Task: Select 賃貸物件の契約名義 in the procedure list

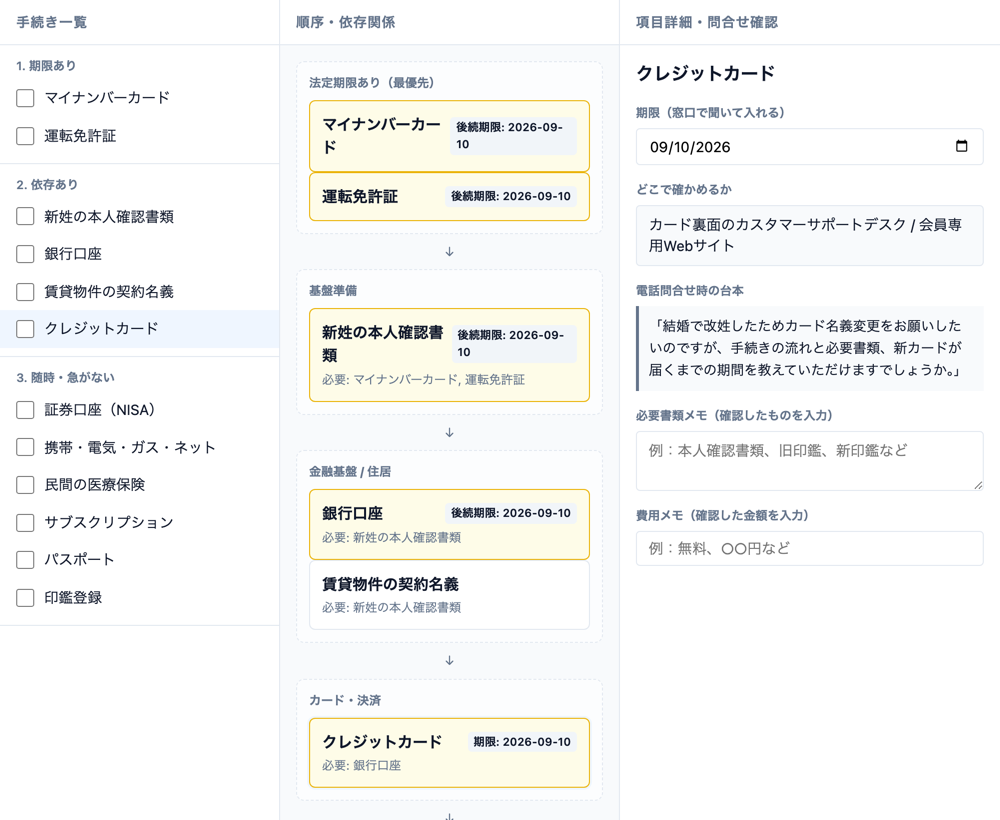Action: [139, 291]
